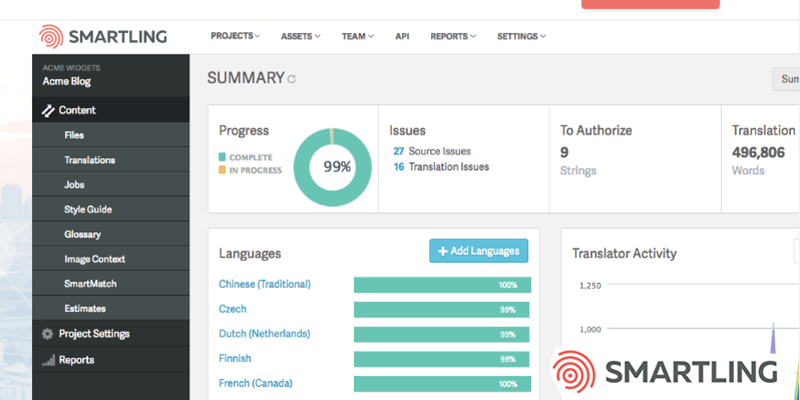Click the Czech 99% progress bar
This screenshot has height=400, width=800.
tap(442, 310)
